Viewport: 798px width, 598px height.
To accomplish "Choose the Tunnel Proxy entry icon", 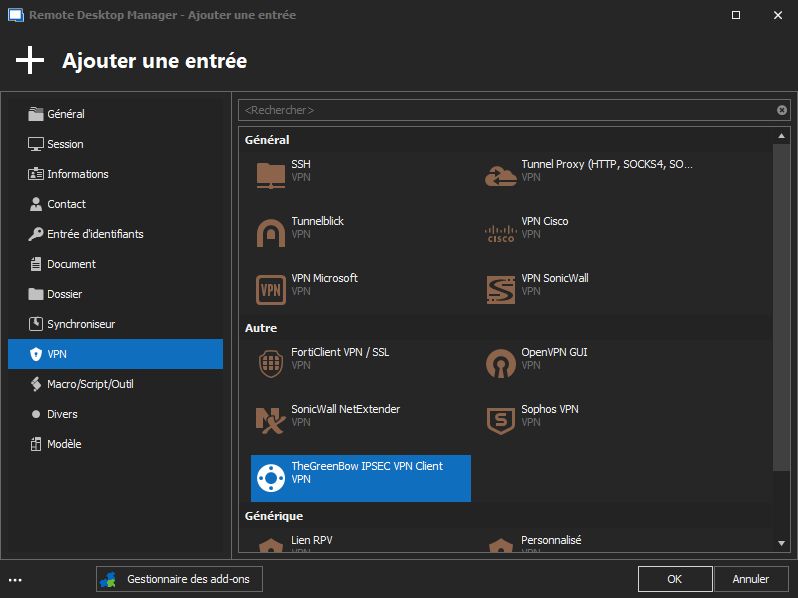I will [x=500, y=175].
